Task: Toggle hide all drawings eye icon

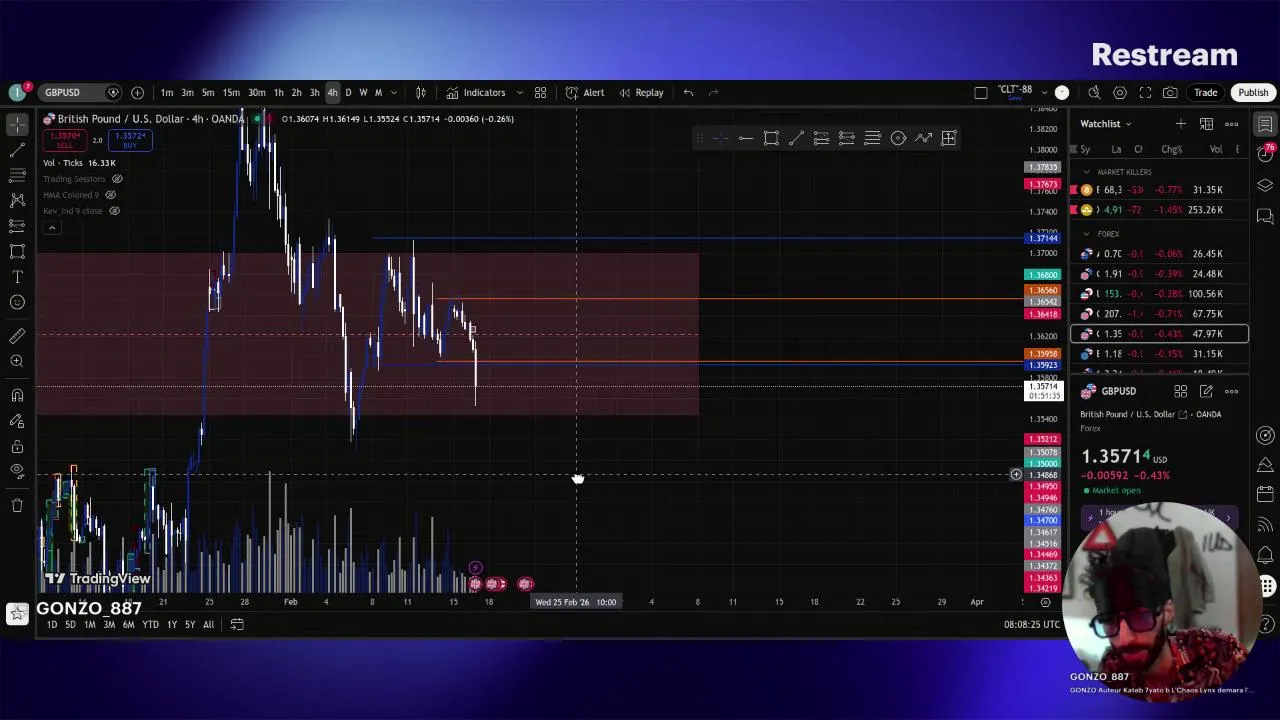Action: (17, 471)
